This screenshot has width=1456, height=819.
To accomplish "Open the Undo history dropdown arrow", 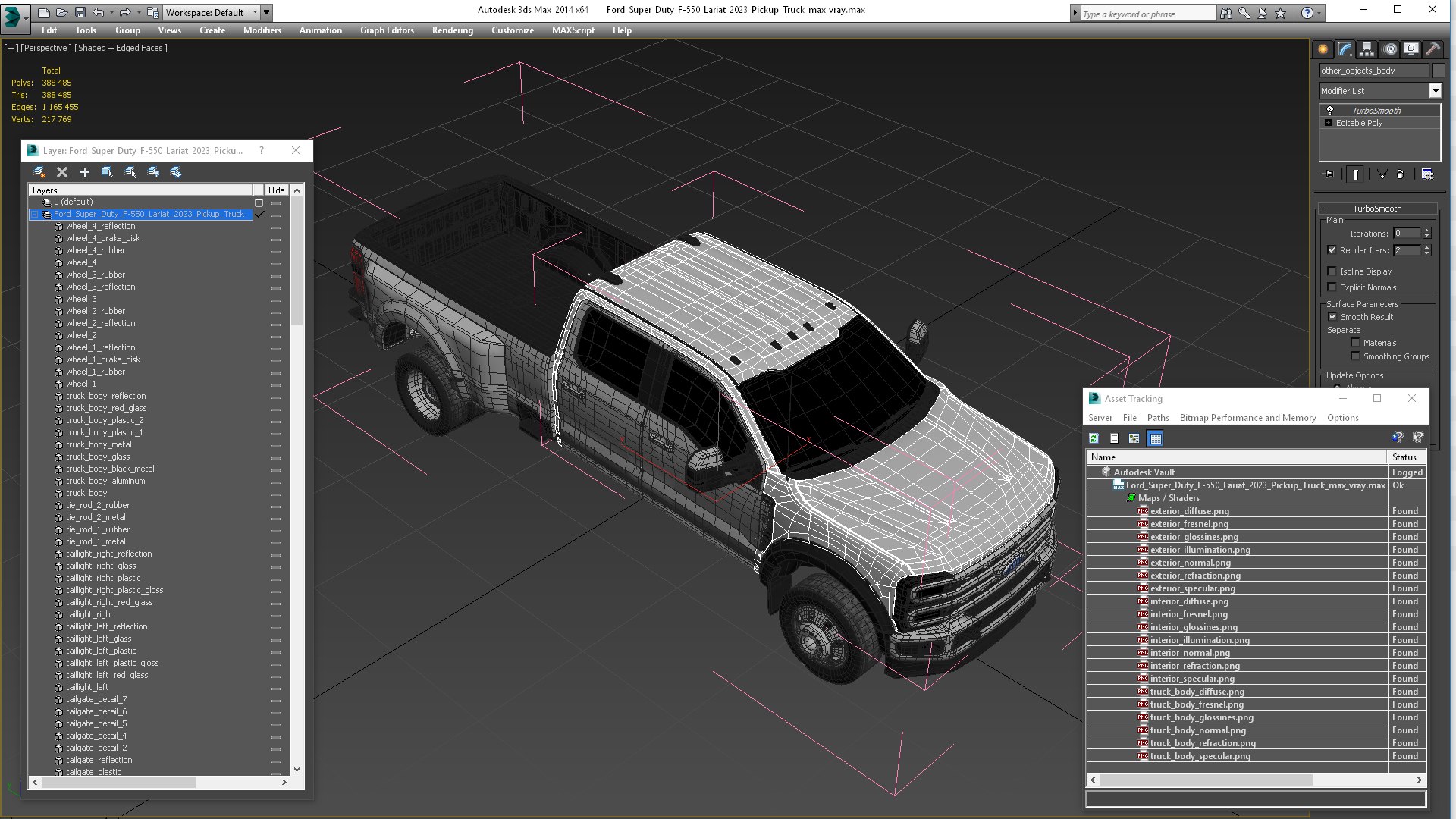I will 110,13.
